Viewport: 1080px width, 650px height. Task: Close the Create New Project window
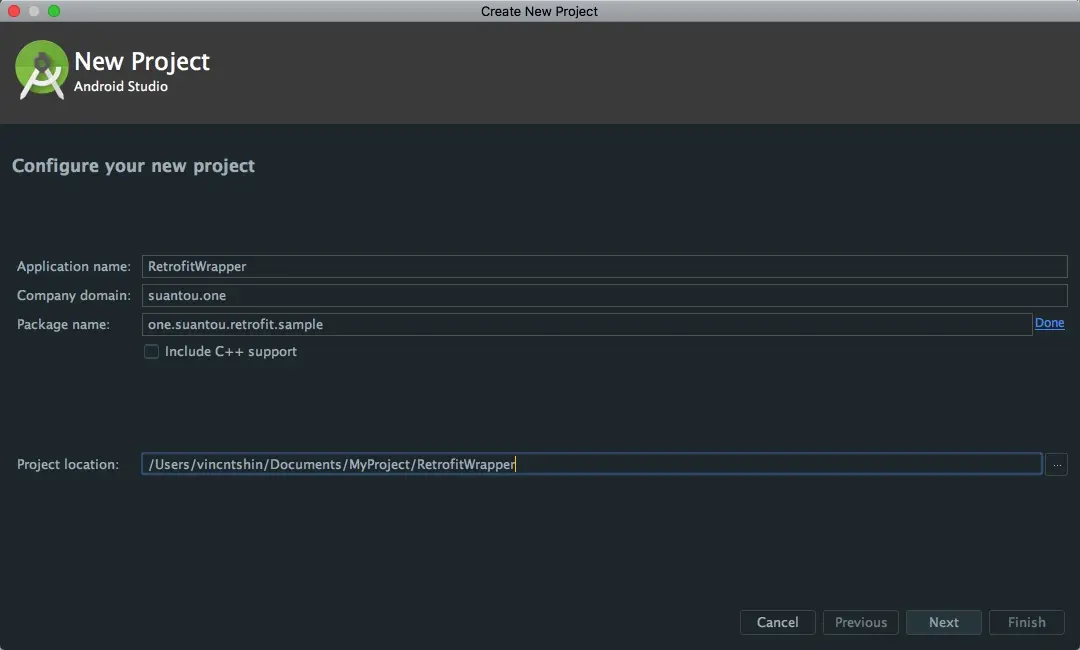[14, 11]
